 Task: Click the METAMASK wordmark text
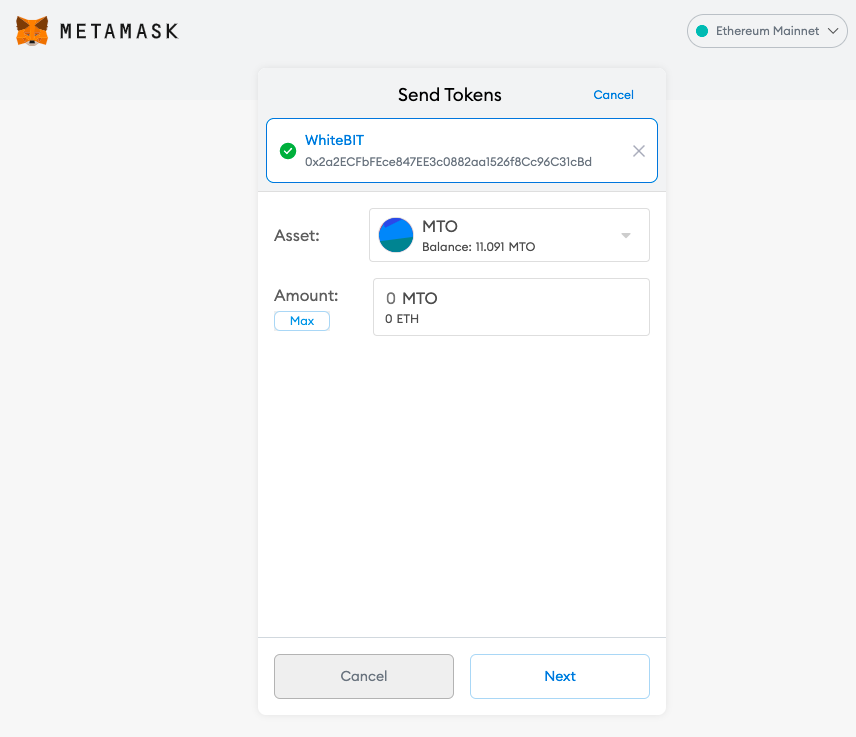click(119, 31)
